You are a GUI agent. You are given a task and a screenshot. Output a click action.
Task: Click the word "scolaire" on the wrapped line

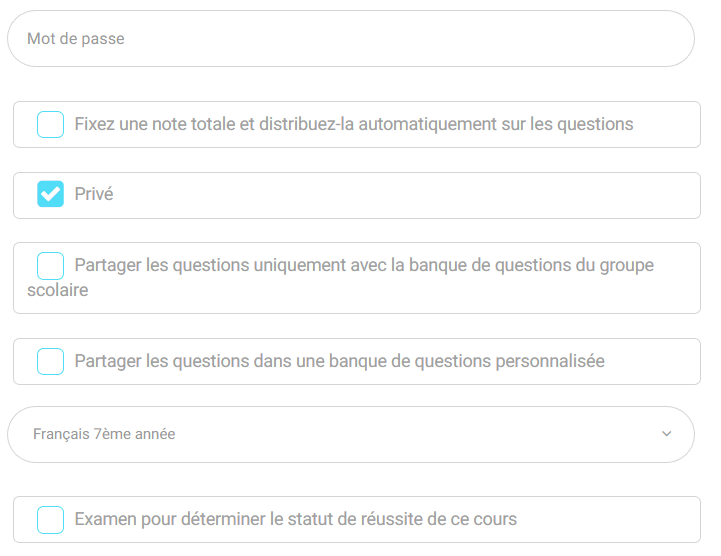click(x=58, y=291)
